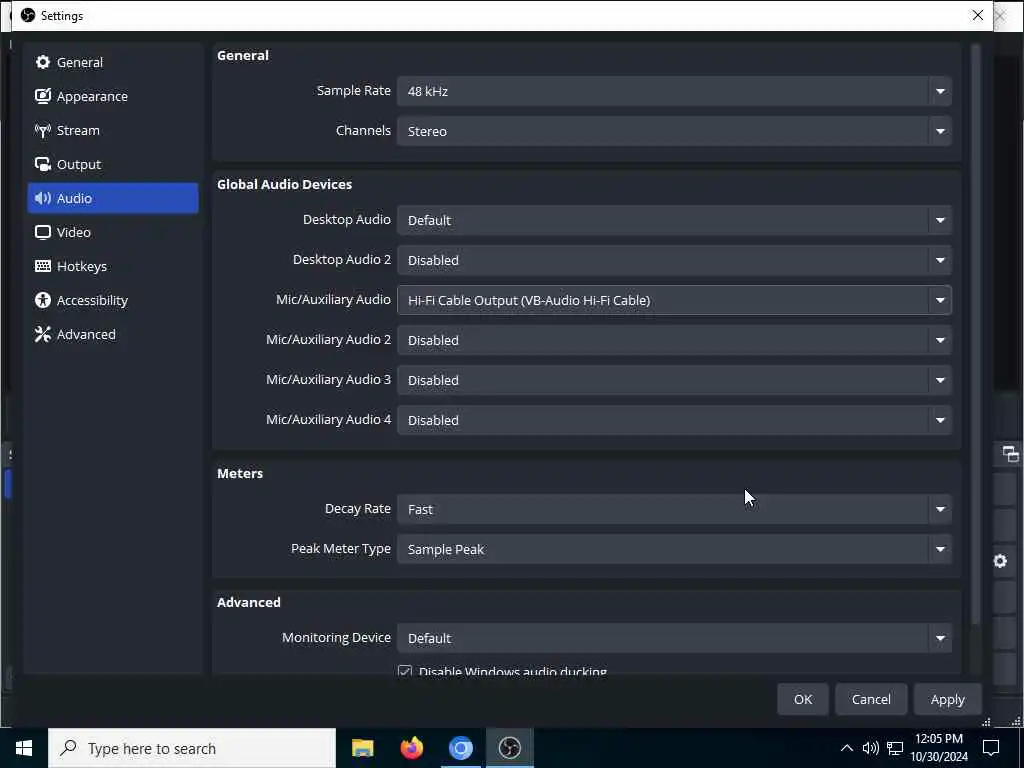Screen dimensions: 1024x768
Task: Open the Accessibility settings tab
Action: tap(113, 300)
